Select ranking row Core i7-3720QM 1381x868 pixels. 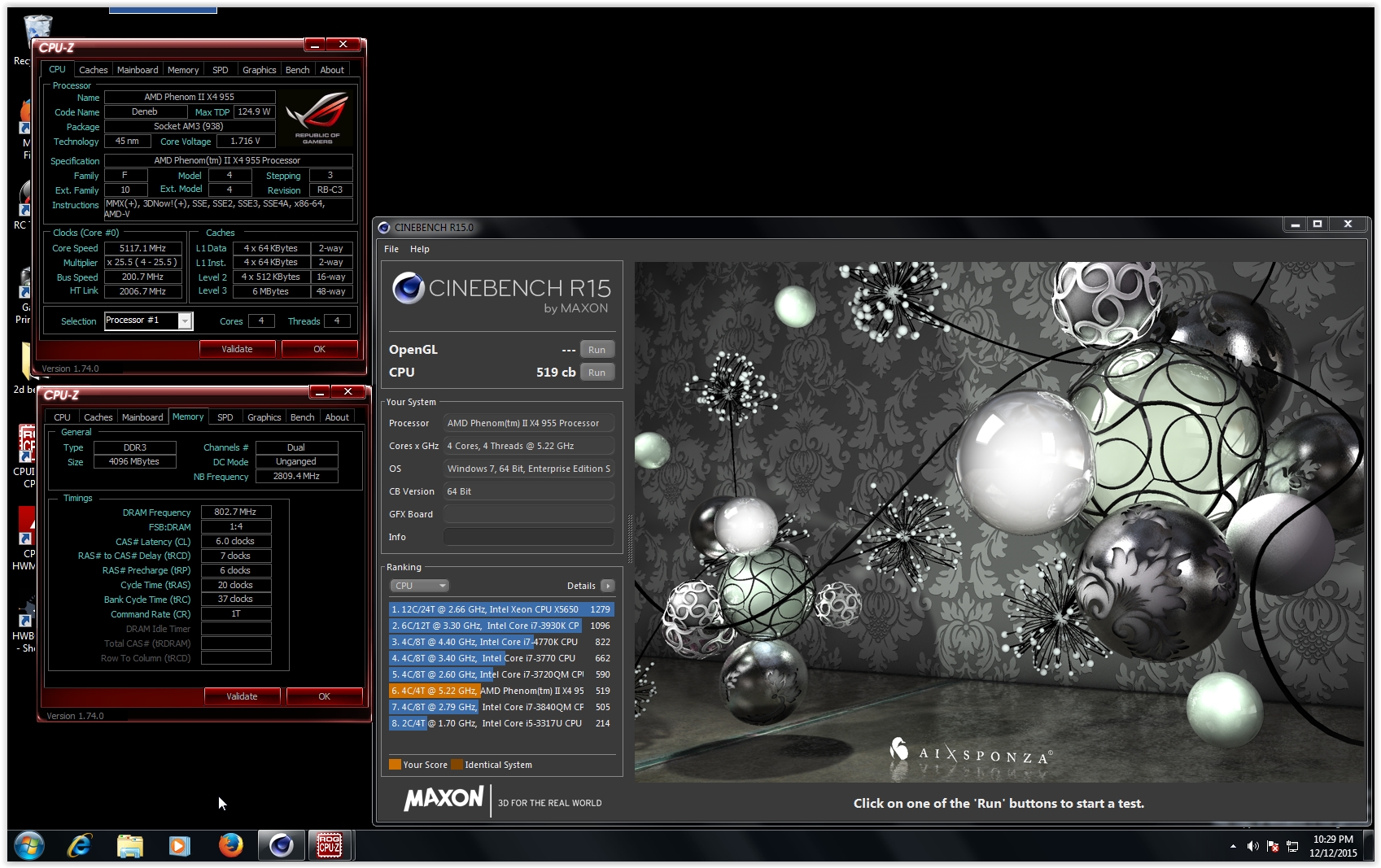pyautogui.click(x=501, y=674)
